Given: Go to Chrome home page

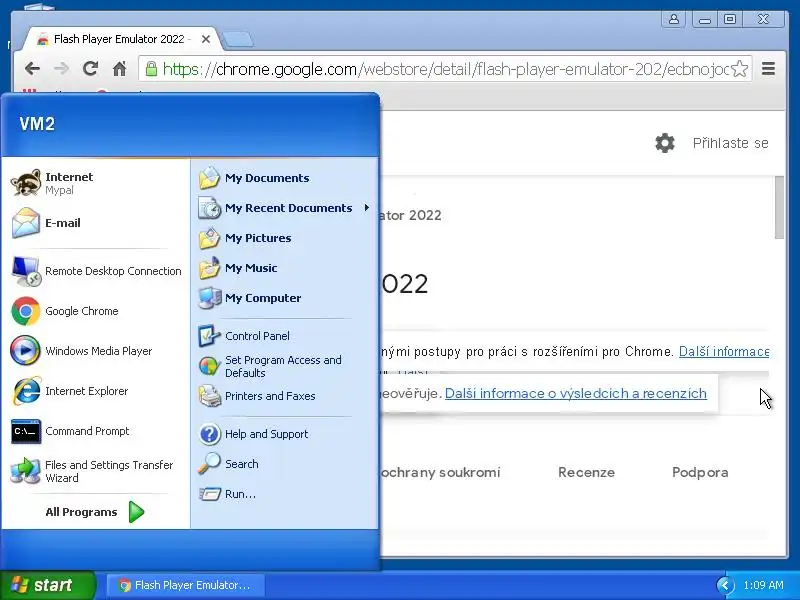Looking at the screenshot, I should [119, 68].
